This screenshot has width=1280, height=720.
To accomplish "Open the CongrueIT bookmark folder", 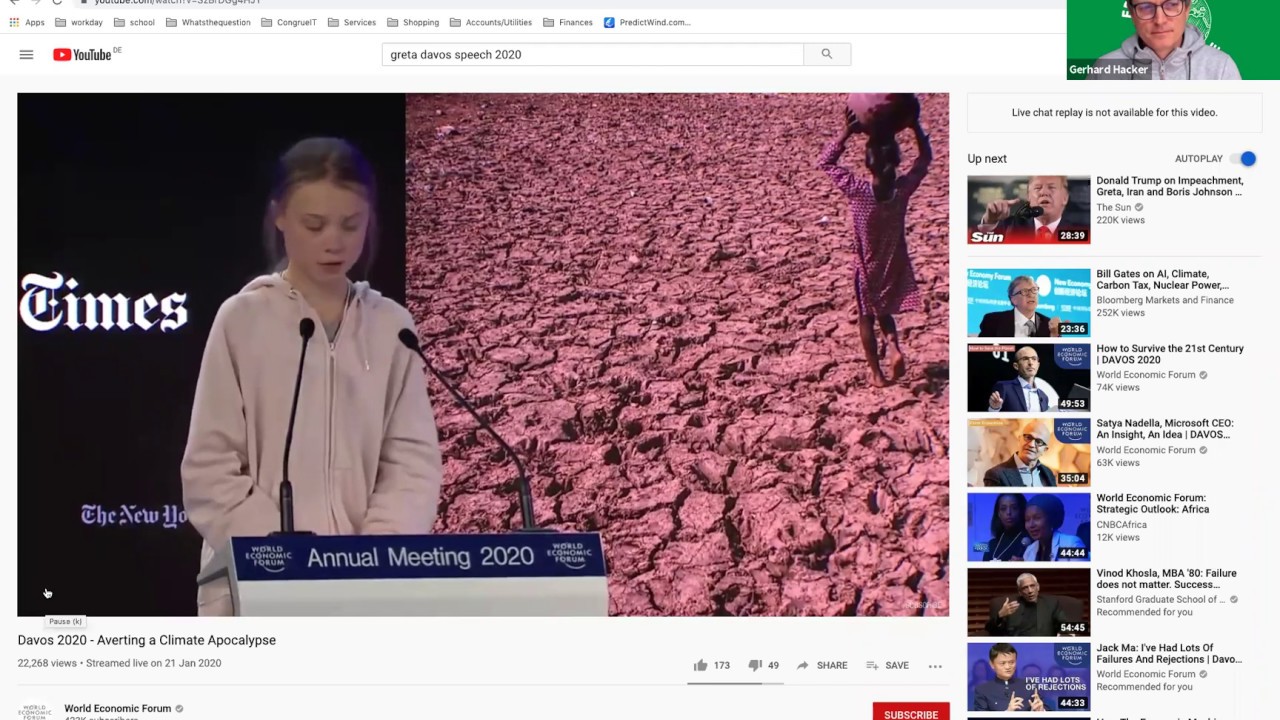I will click(x=289, y=22).
